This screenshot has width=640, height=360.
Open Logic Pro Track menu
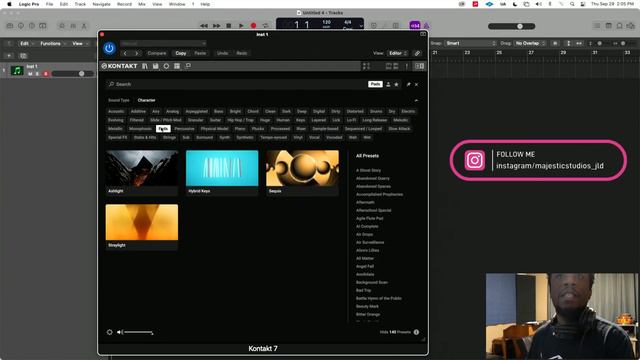[80, 4]
